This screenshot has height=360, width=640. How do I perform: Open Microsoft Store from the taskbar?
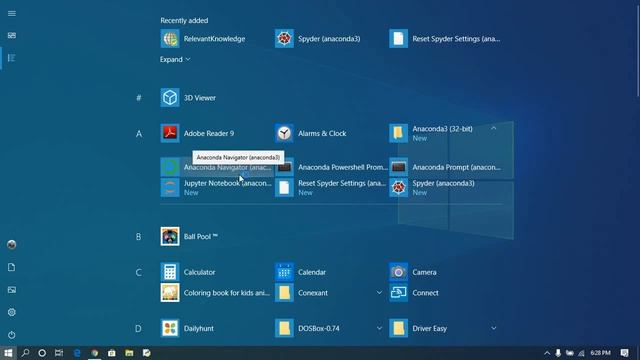(x=112, y=353)
